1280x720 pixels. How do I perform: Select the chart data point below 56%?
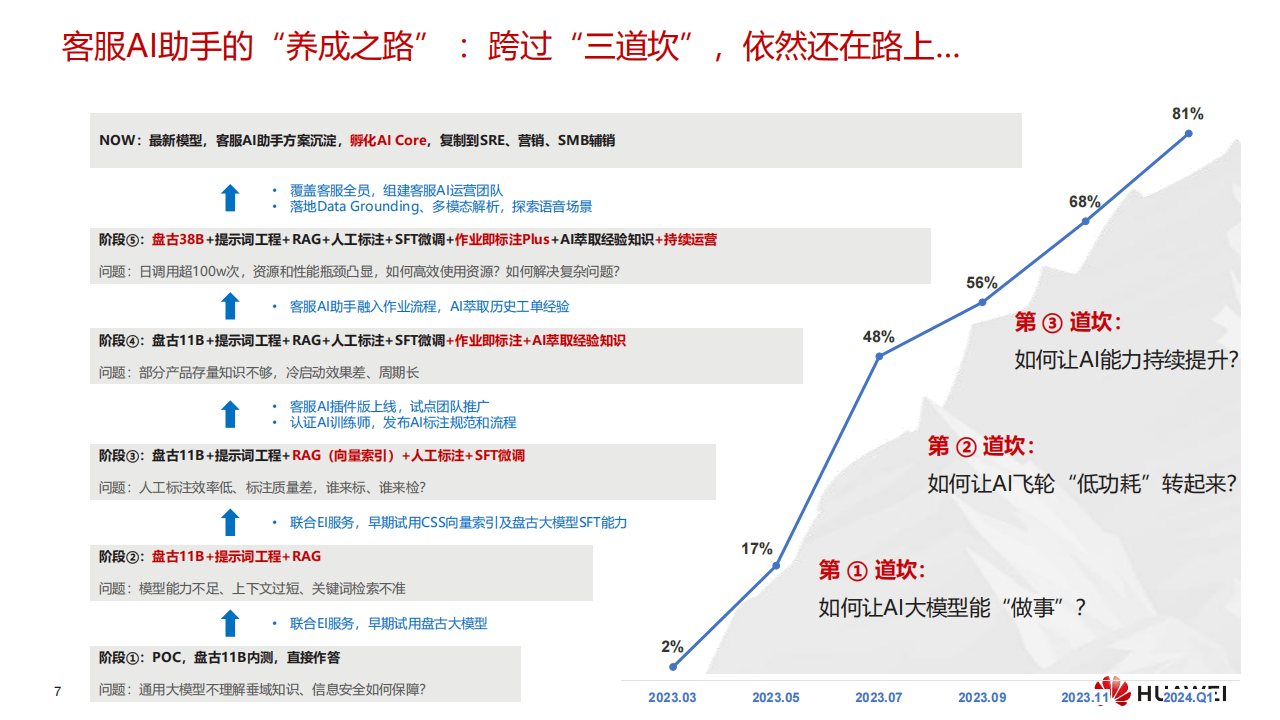[982, 302]
